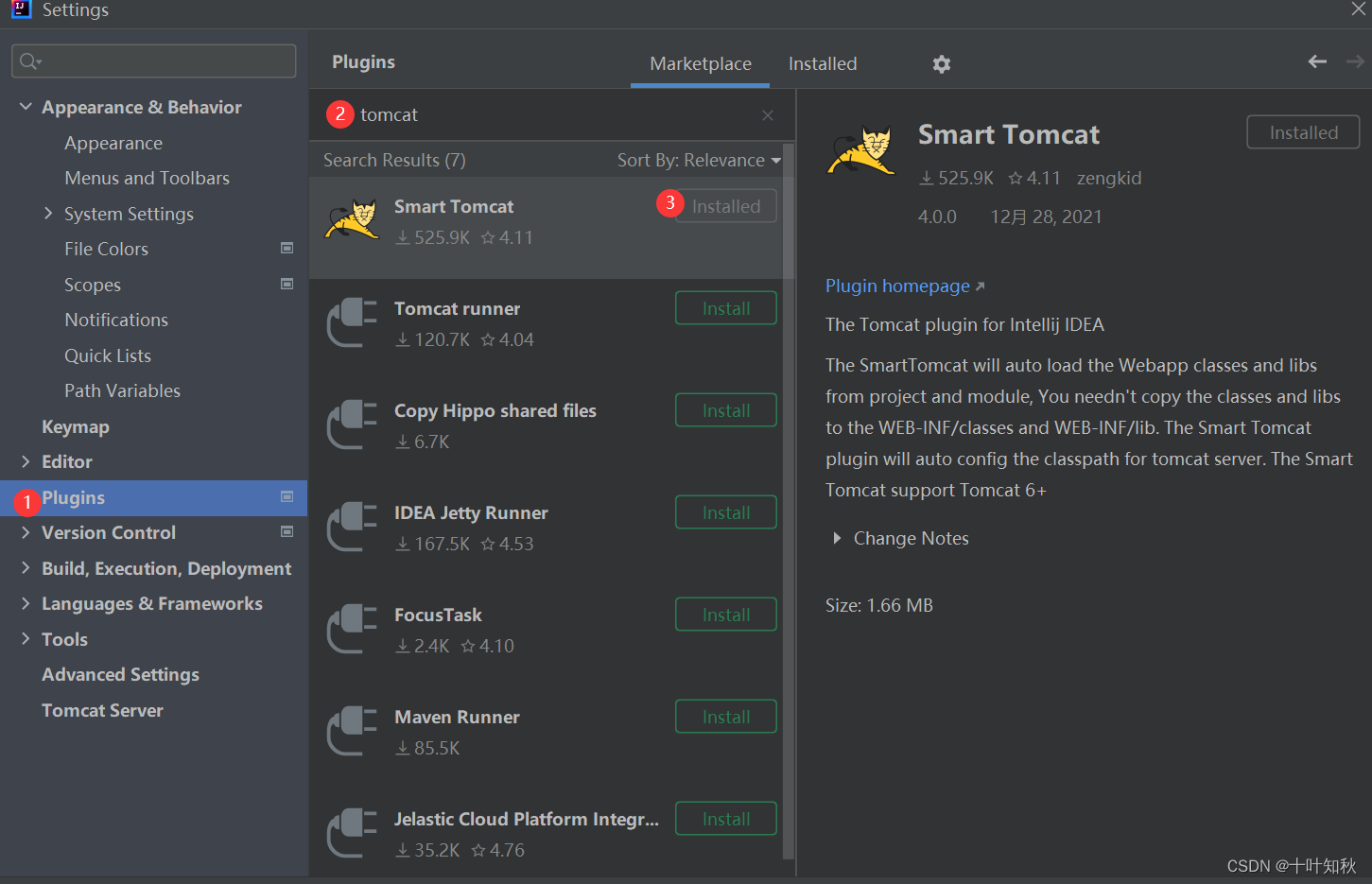
Task: Click the IDEA Jetty Runner plug icon
Action: (352, 527)
